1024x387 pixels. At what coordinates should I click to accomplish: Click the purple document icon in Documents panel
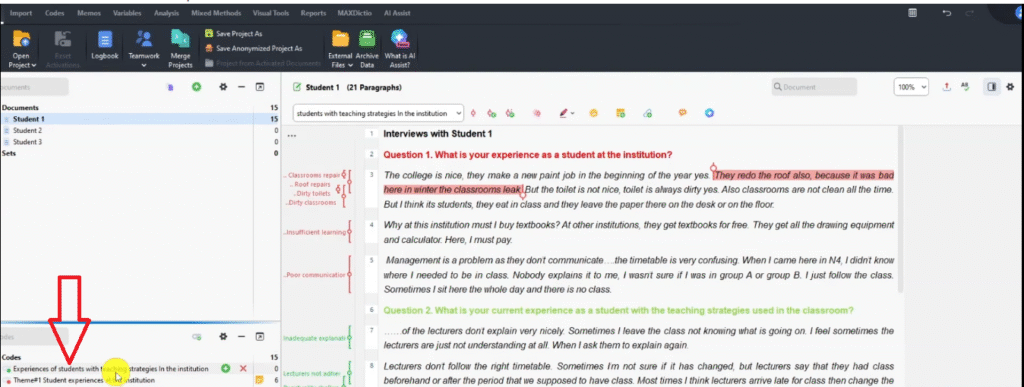coord(170,87)
